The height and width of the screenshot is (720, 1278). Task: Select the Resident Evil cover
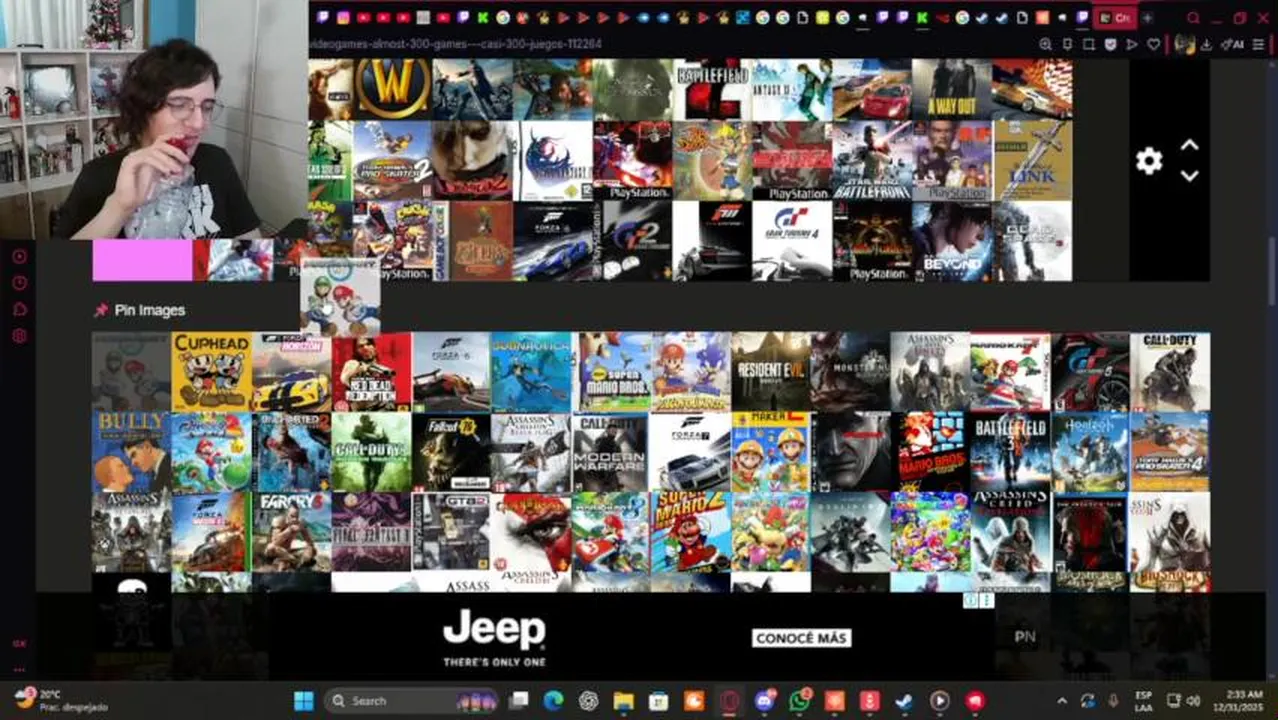(770, 372)
